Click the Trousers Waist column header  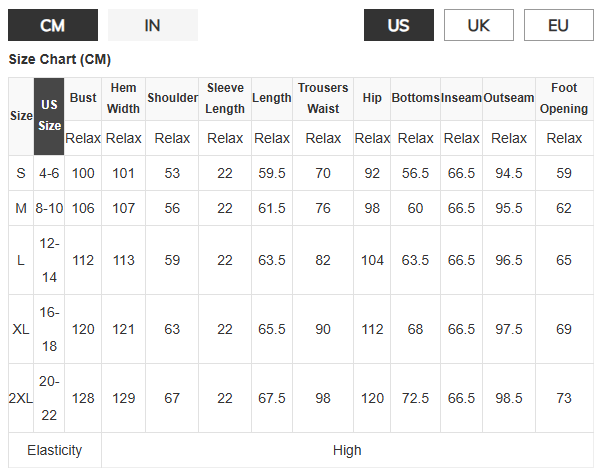[323, 99]
